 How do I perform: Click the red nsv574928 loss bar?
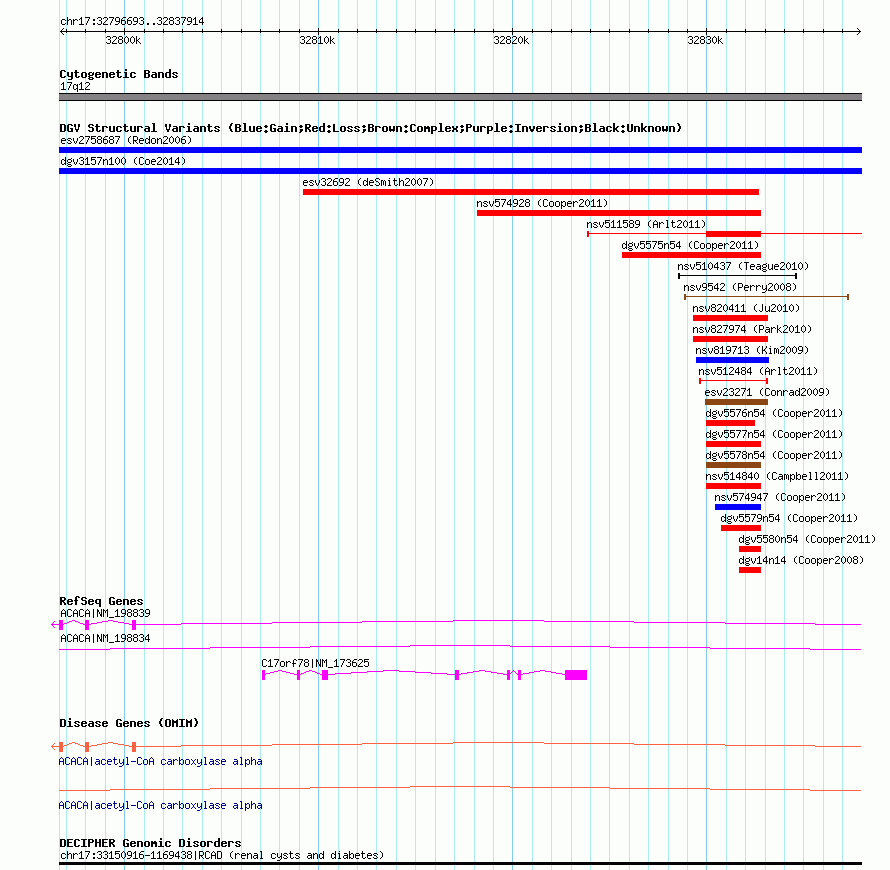pos(619,213)
